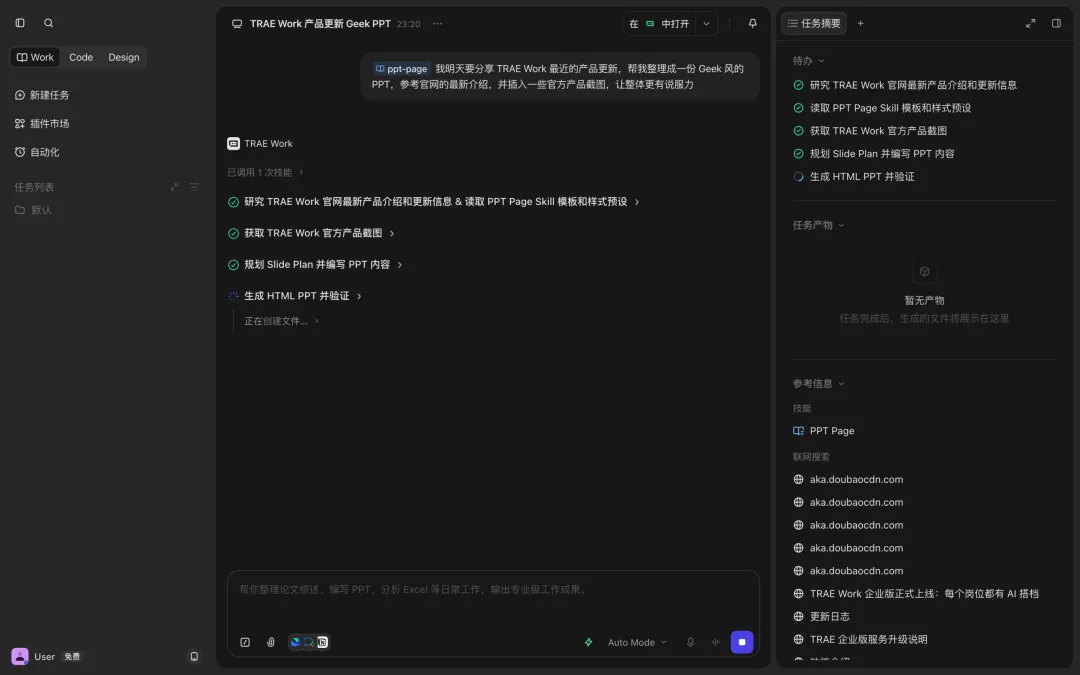Click the slash command icon in input bar
Image resolution: width=1080 pixels, height=675 pixels.
pyautogui.click(x=245, y=642)
